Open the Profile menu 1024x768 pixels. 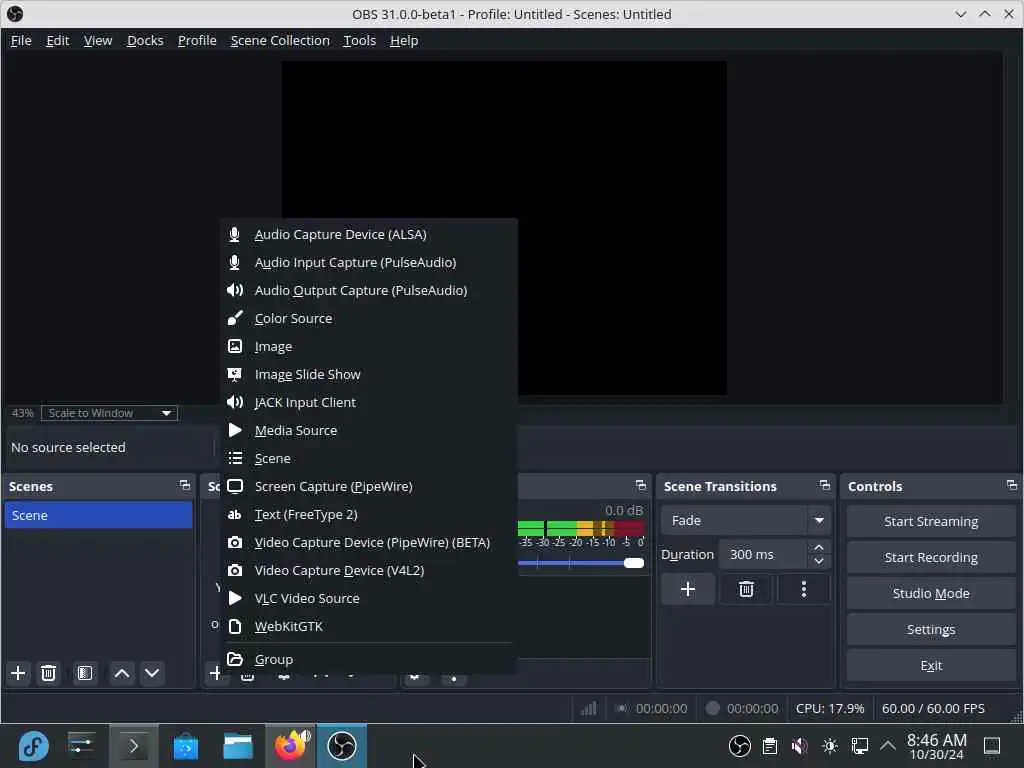click(197, 40)
